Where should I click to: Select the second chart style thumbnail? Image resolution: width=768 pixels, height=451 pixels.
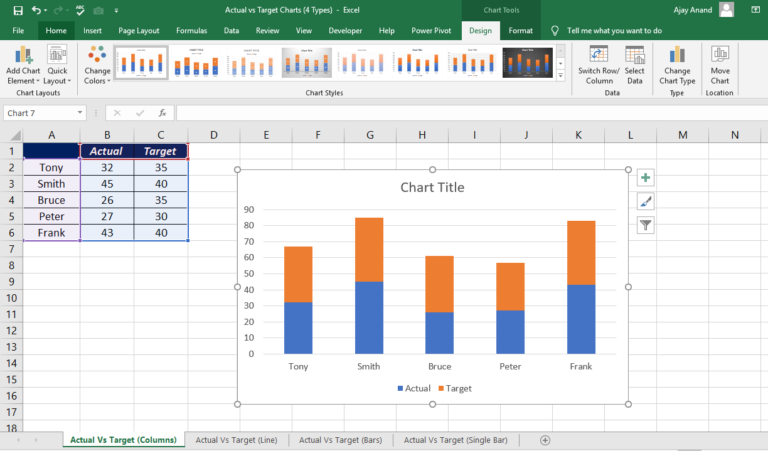pos(196,63)
